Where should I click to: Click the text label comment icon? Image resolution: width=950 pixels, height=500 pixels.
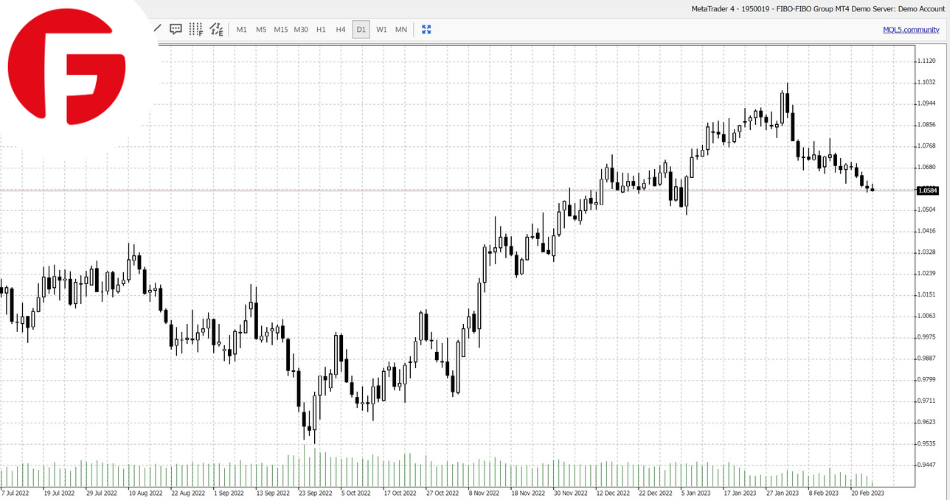tap(176, 29)
